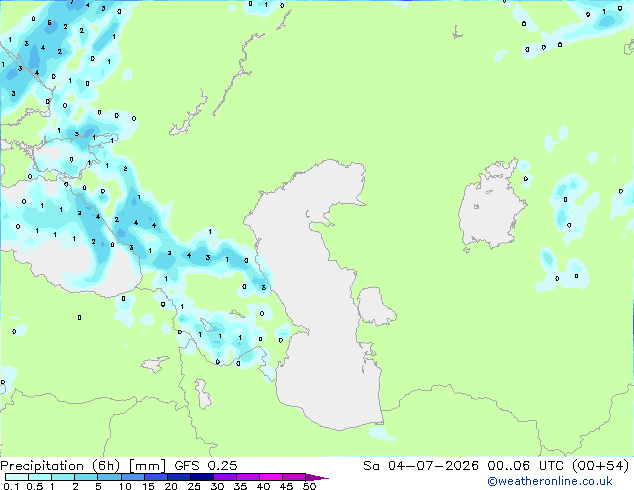Screen dimensions: 634x490
Task: Select the "30" legend scale label
Action: pos(217,486)
